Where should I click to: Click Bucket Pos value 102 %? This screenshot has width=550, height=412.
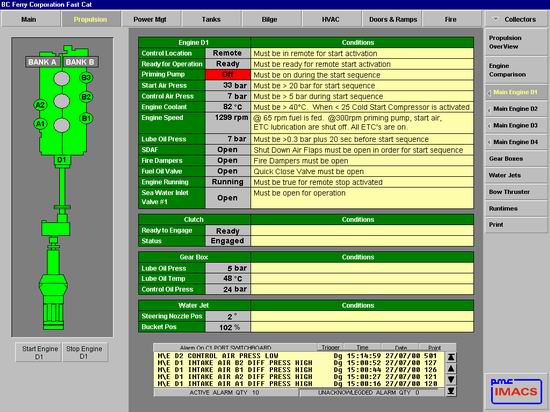(x=228, y=327)
